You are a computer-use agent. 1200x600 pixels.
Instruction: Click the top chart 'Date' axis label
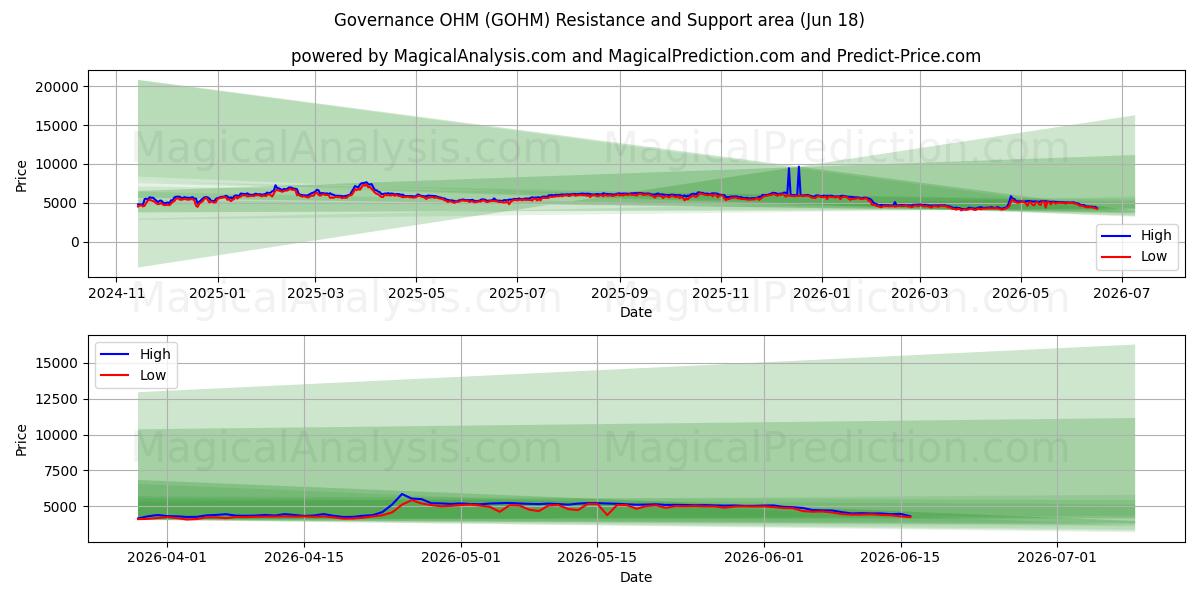coord(636,312)
